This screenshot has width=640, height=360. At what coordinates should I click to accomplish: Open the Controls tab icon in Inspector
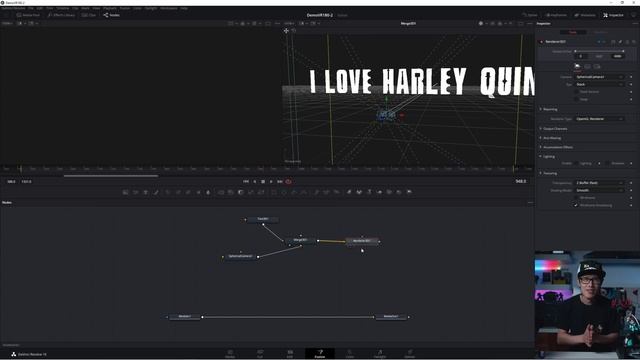pyautogui.click(x=577, y=66)
